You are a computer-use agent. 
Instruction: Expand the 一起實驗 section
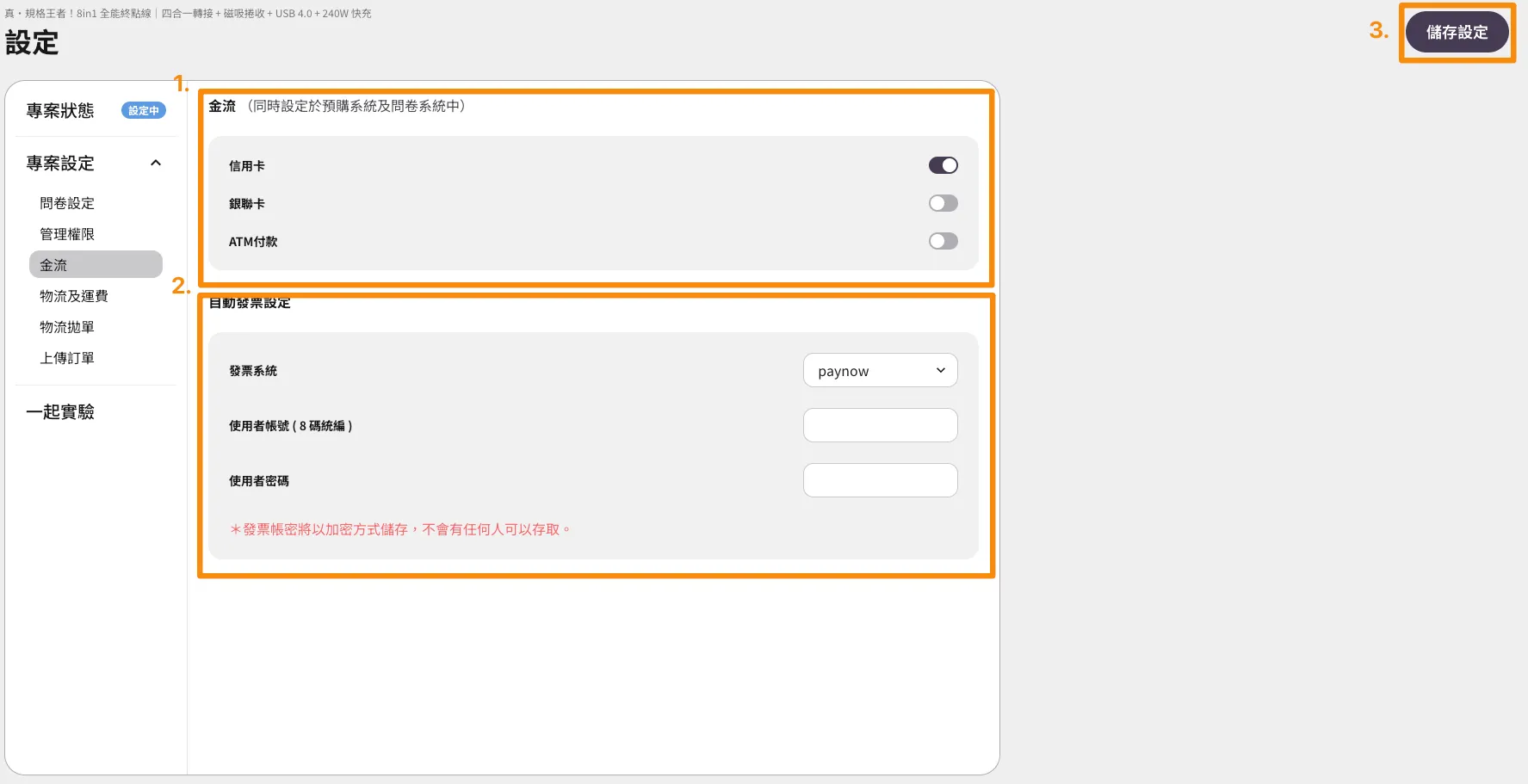[60, 412]
